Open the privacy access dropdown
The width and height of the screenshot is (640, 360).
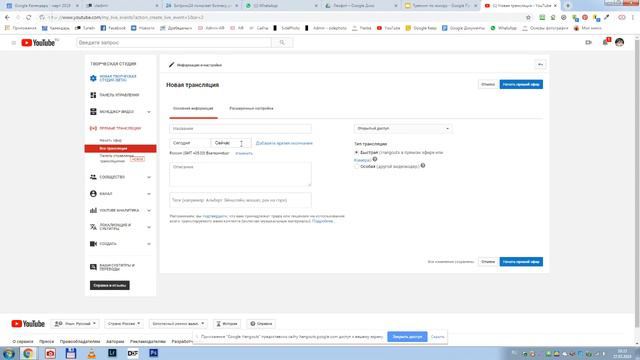403,129
